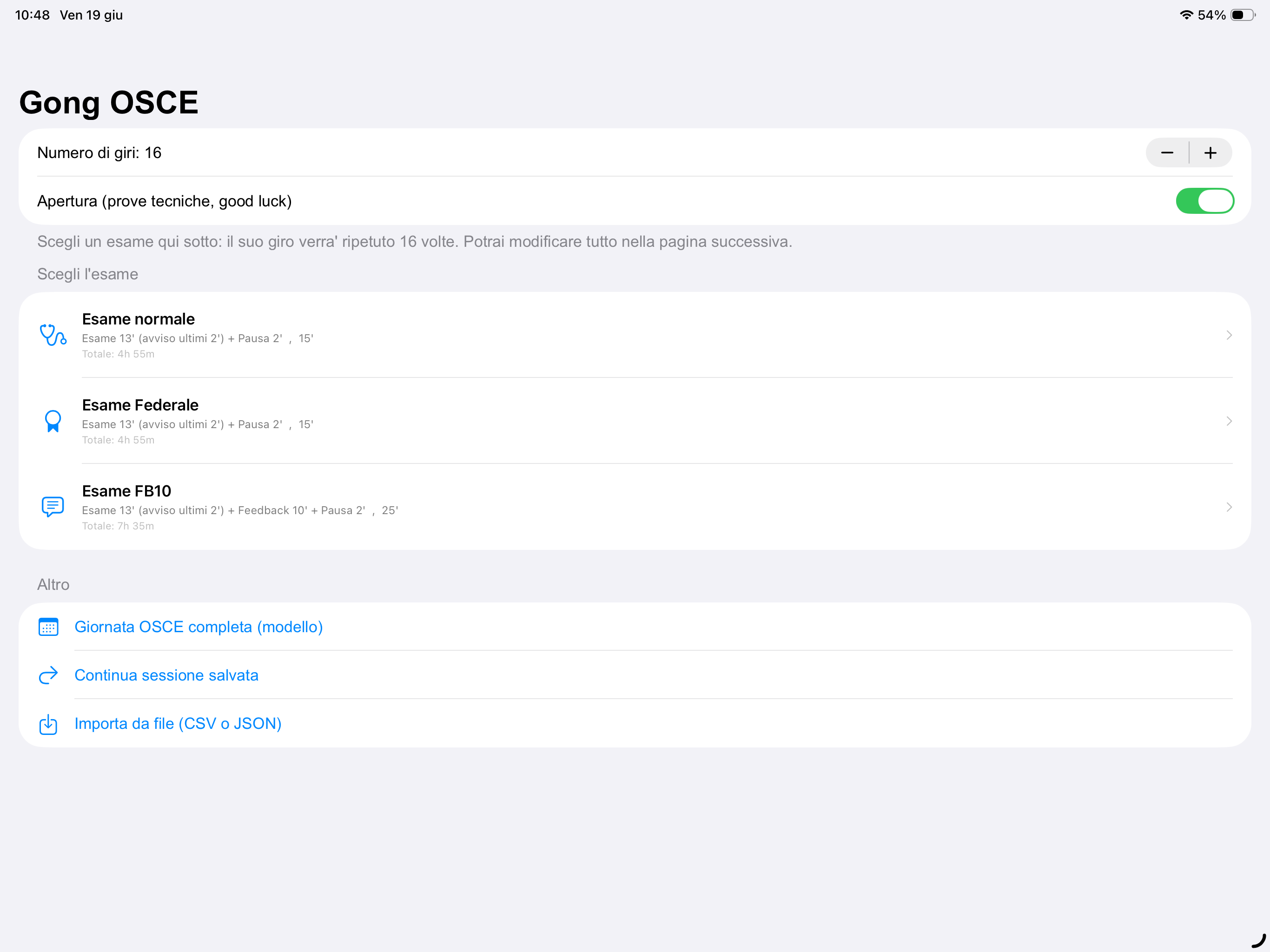Tap the arrow icon for Continua sessione salvata

[x=48, y=674]
